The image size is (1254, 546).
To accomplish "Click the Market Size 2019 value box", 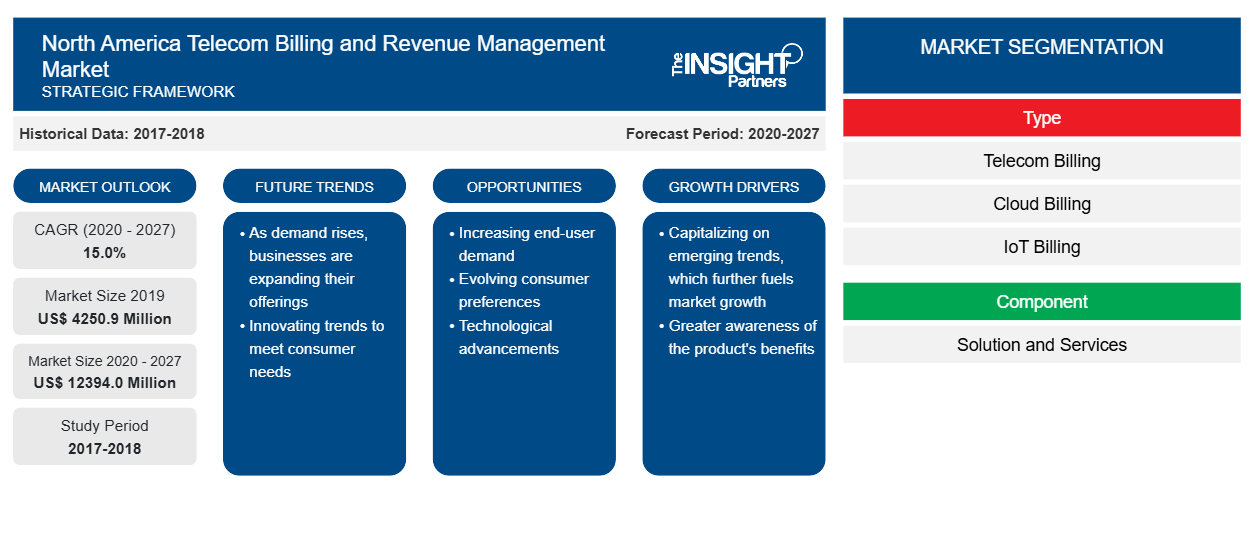I will click(105, 307).
